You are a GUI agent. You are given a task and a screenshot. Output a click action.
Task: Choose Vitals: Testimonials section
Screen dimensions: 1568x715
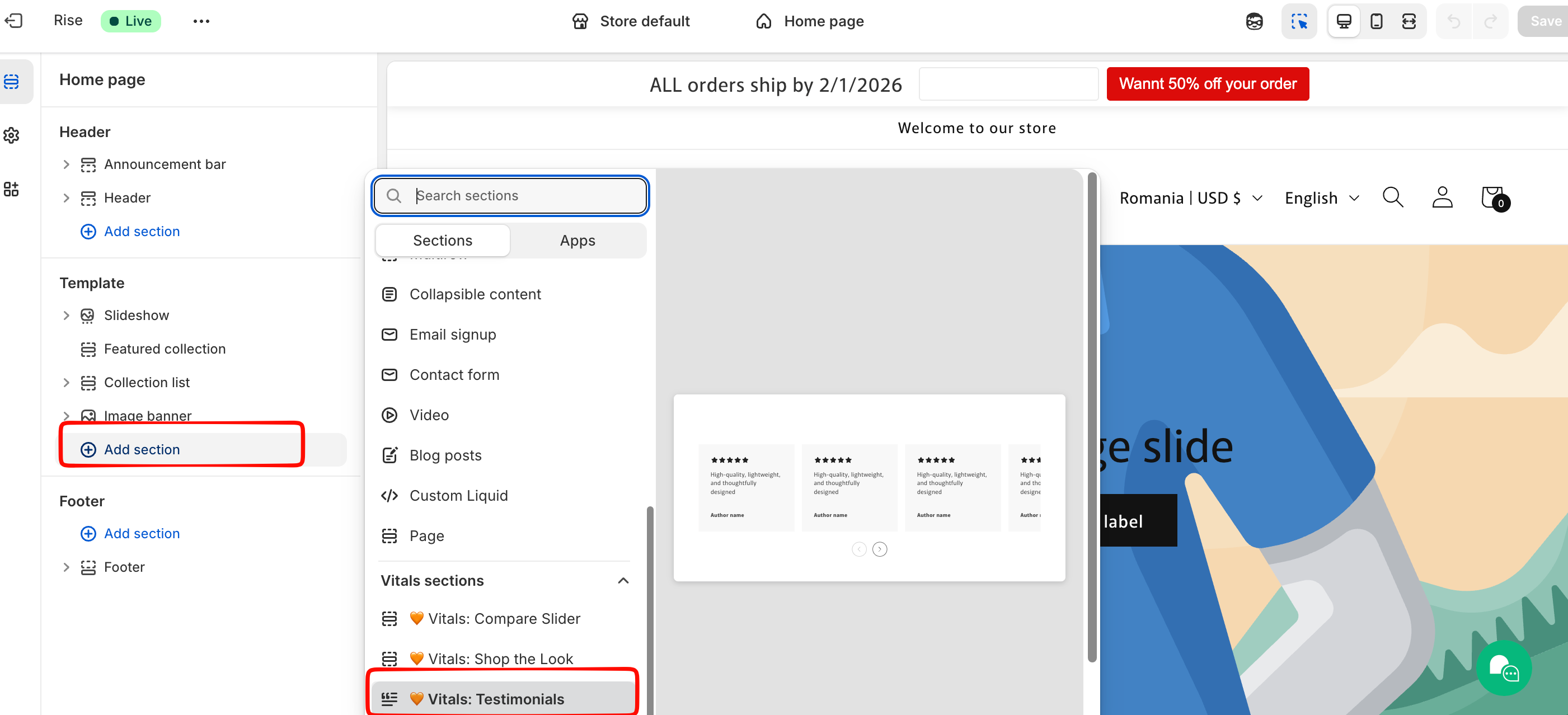click(x=495, y=699)
